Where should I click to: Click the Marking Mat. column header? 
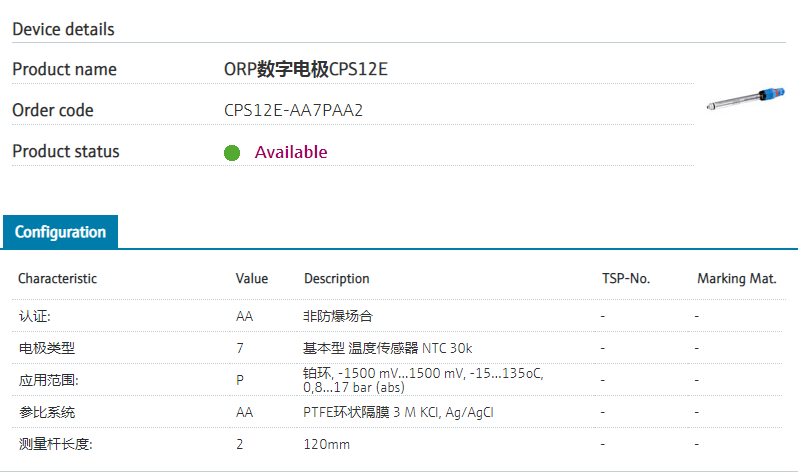pyautogui.click(x=736, y=279)
